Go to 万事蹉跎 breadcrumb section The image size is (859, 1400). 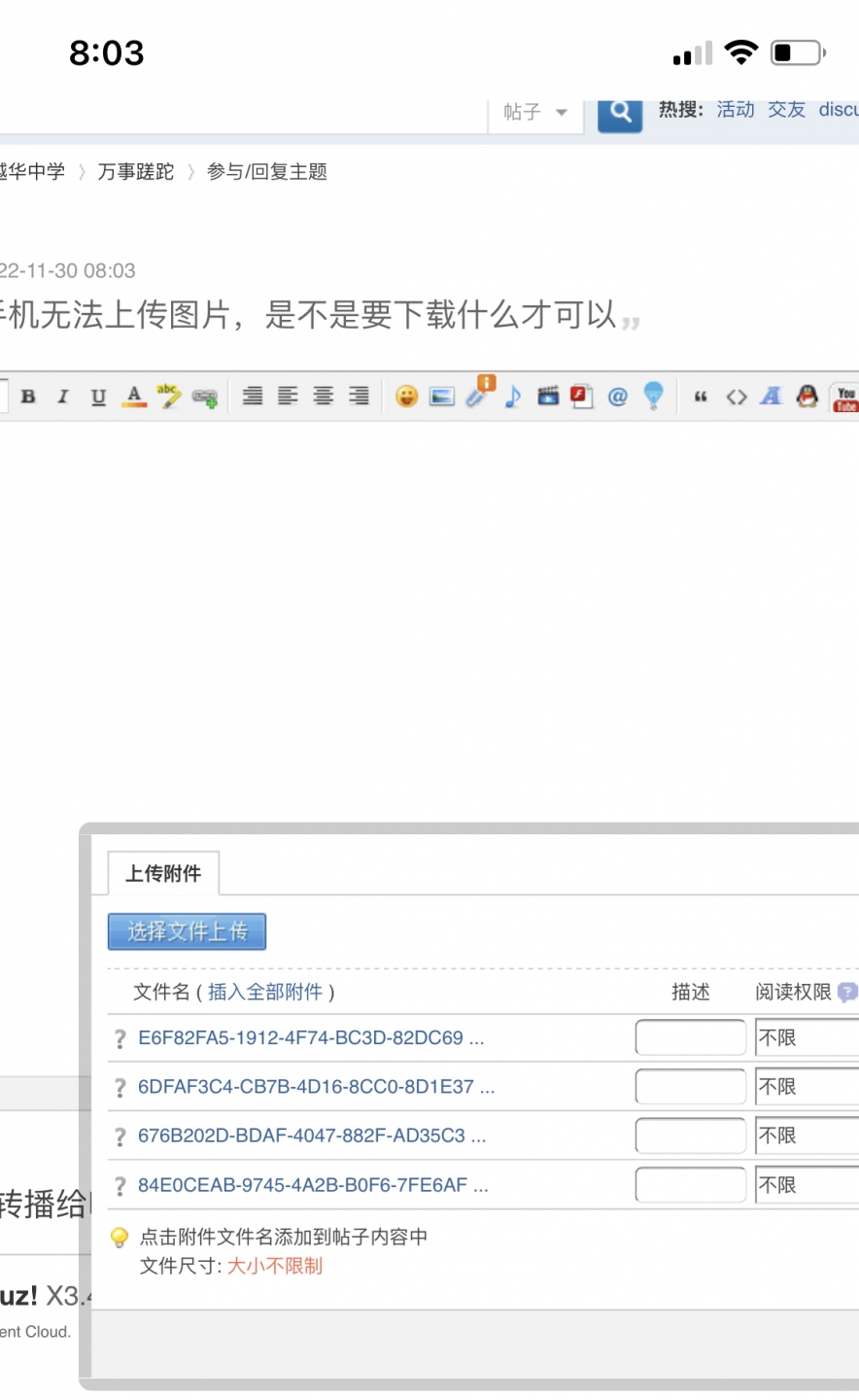click(135, 172)
